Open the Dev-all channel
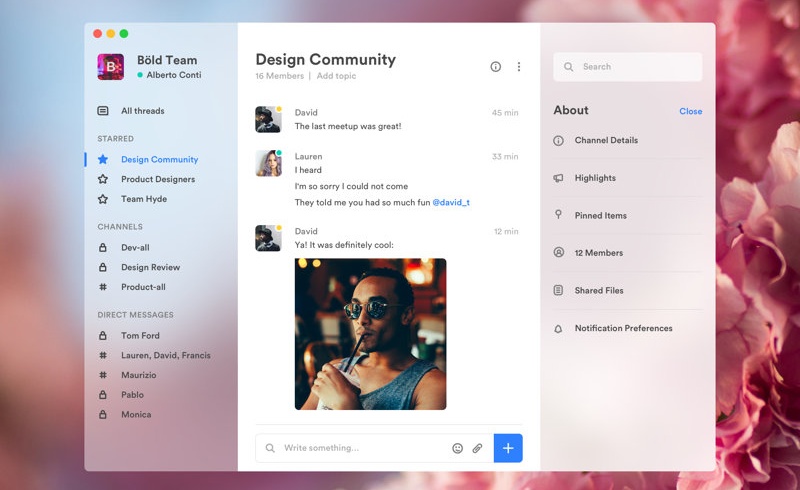This screenshot has width=800, height=490. tap(135, 248)
